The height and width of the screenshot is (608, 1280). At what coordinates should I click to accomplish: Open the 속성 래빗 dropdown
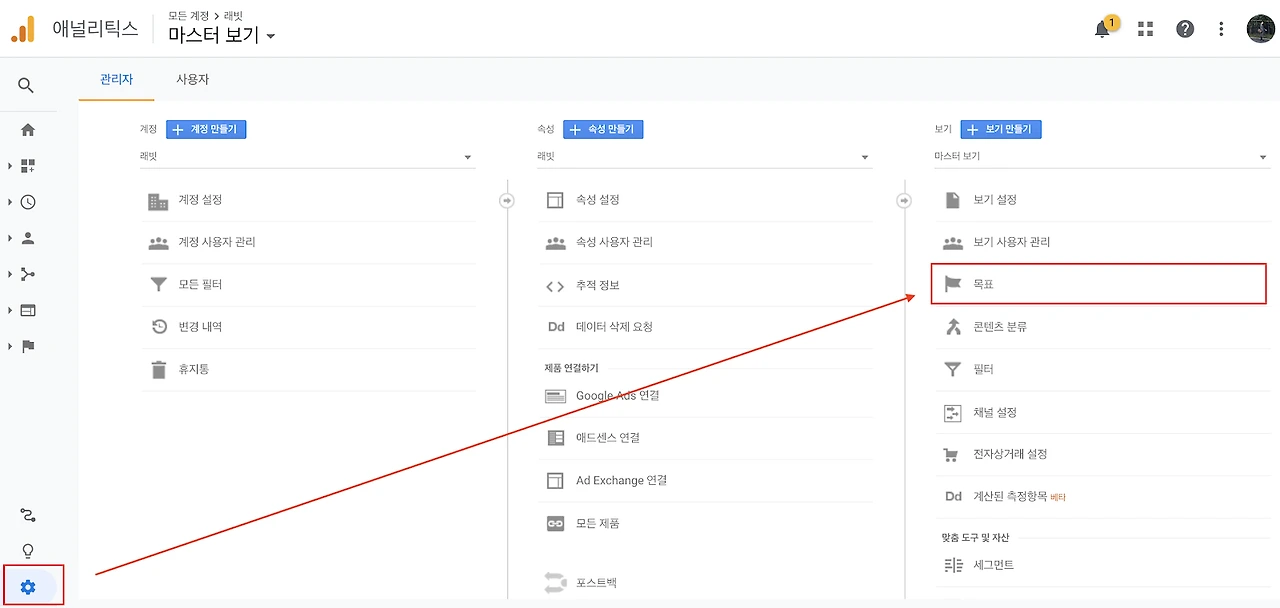[x=704, y=157]
